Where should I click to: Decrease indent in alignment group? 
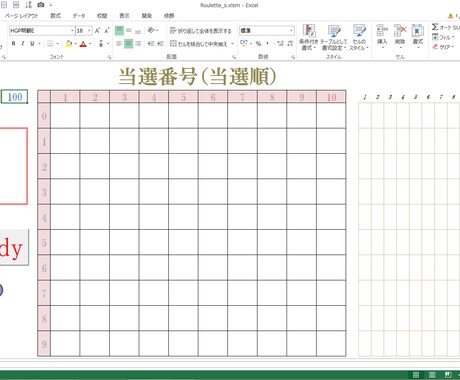coord(151,43)
